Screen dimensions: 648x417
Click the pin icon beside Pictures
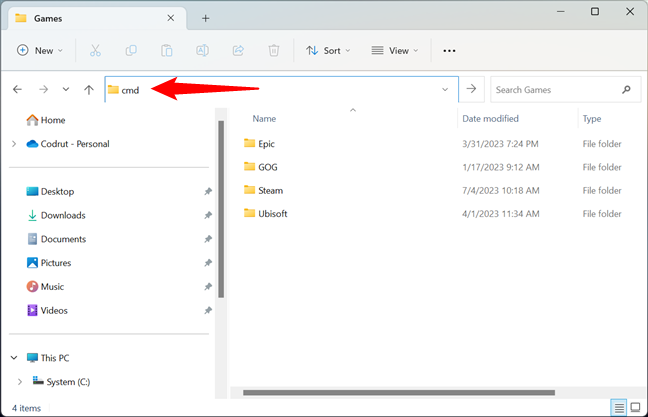(x=208, y=263)
